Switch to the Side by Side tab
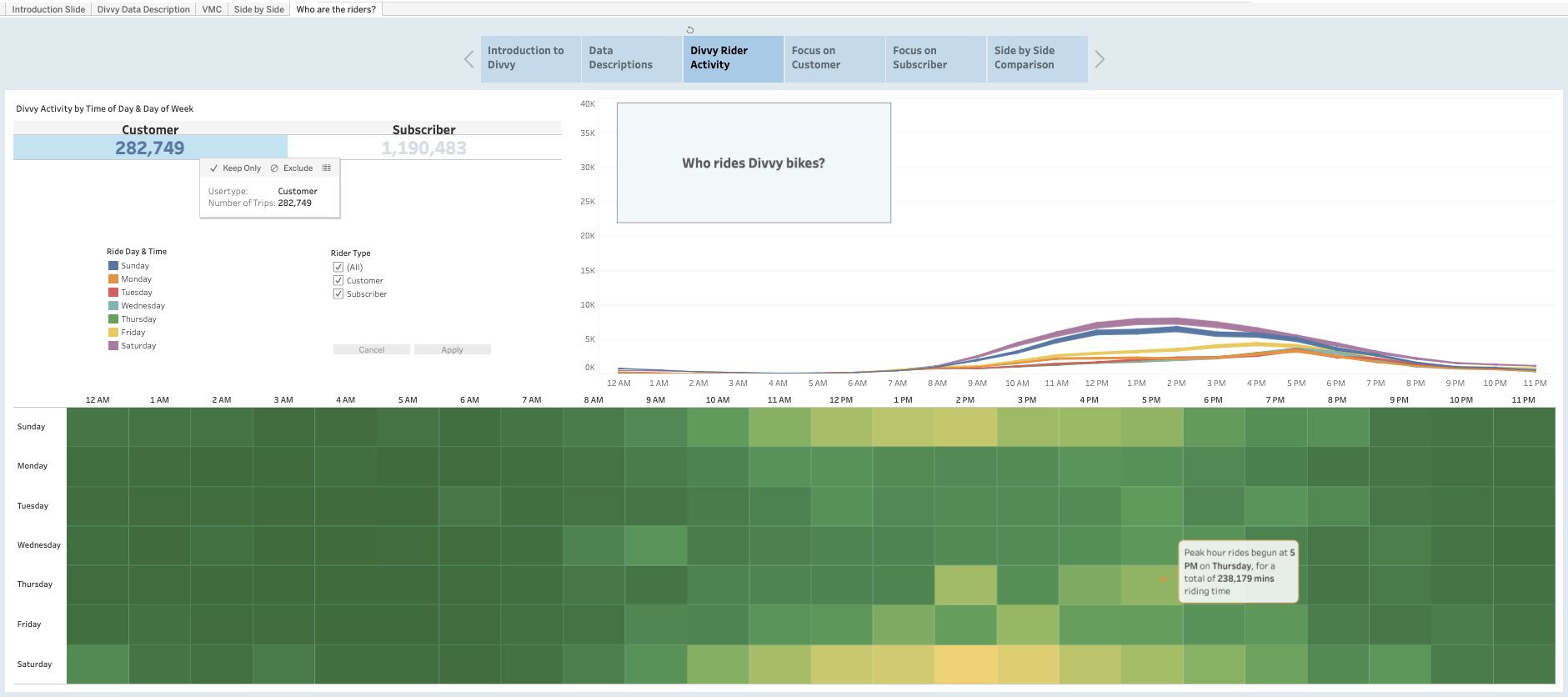The height and width of the screenshot is (697, 1568). coord(259,9)
